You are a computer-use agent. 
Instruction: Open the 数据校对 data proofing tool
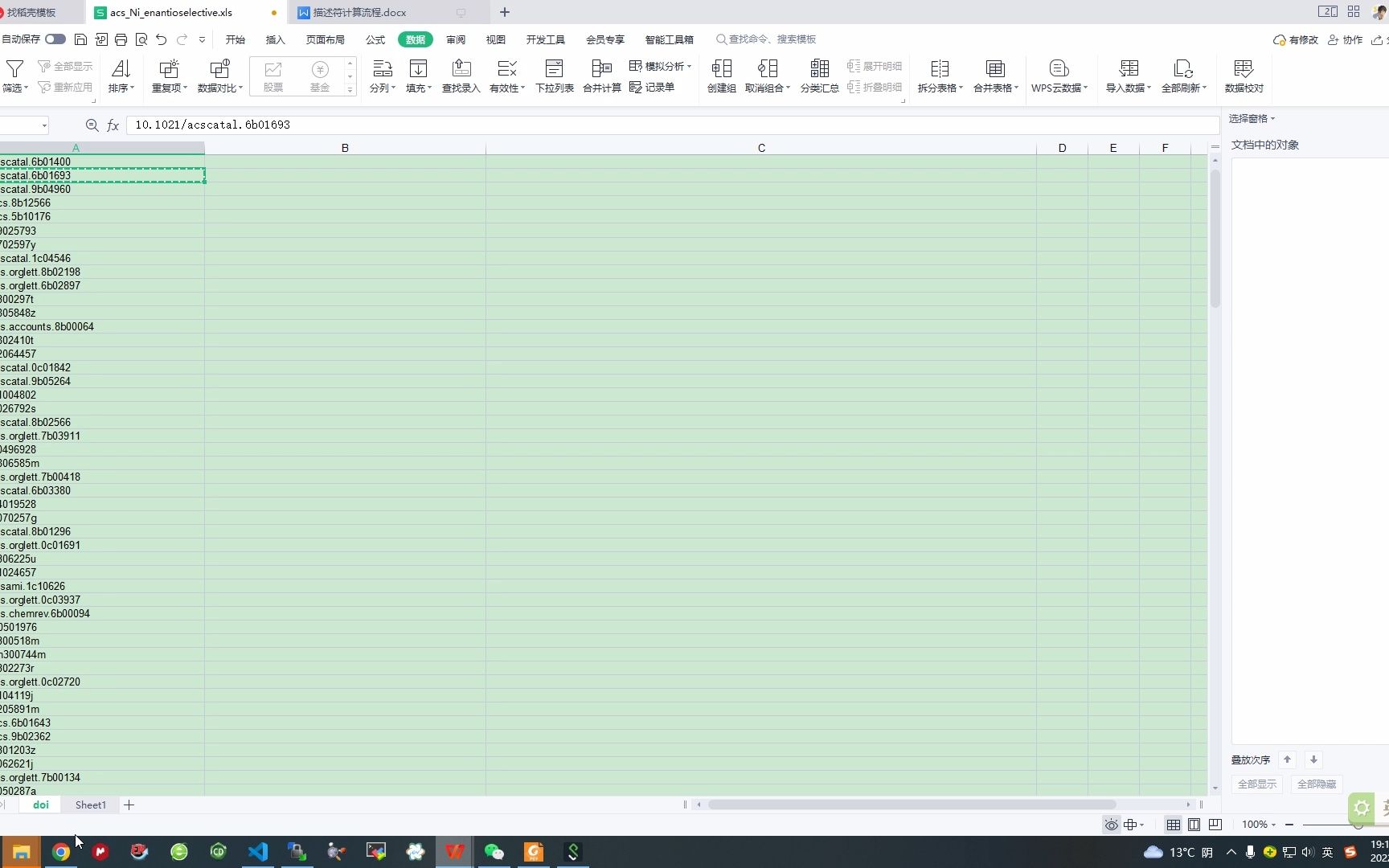click(1244, 76)
